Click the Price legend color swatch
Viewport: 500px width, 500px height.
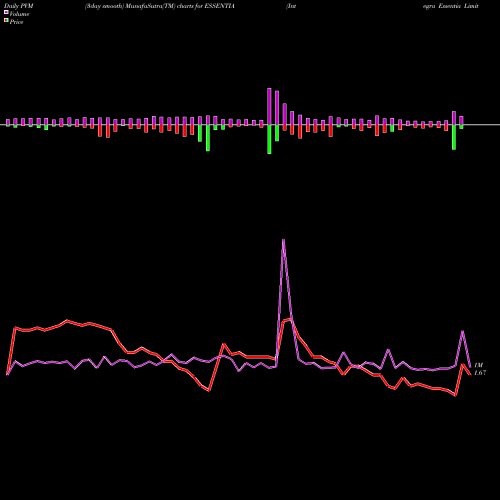(6, 21)
